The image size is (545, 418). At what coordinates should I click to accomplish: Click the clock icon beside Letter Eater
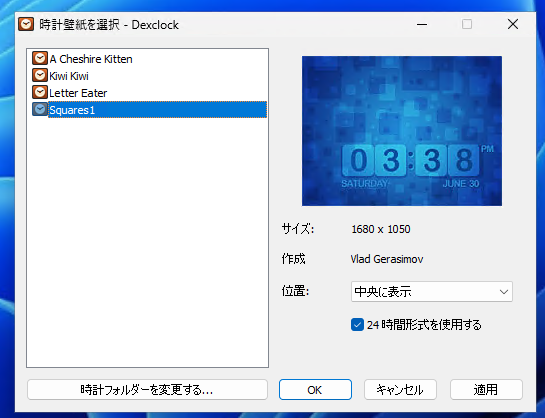click(x=40, y=92)
